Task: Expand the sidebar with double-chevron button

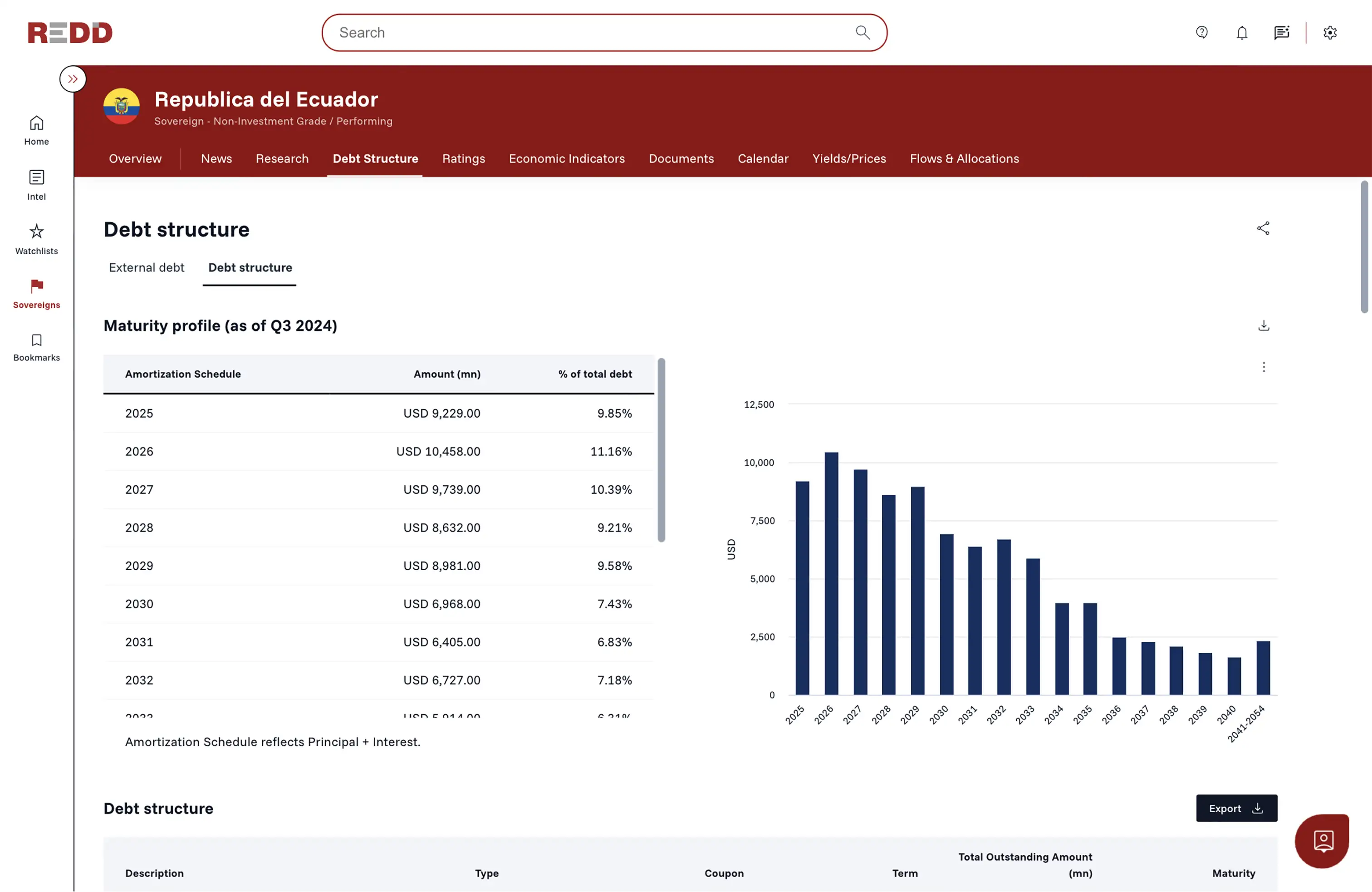Action: (x=73, y=79)
